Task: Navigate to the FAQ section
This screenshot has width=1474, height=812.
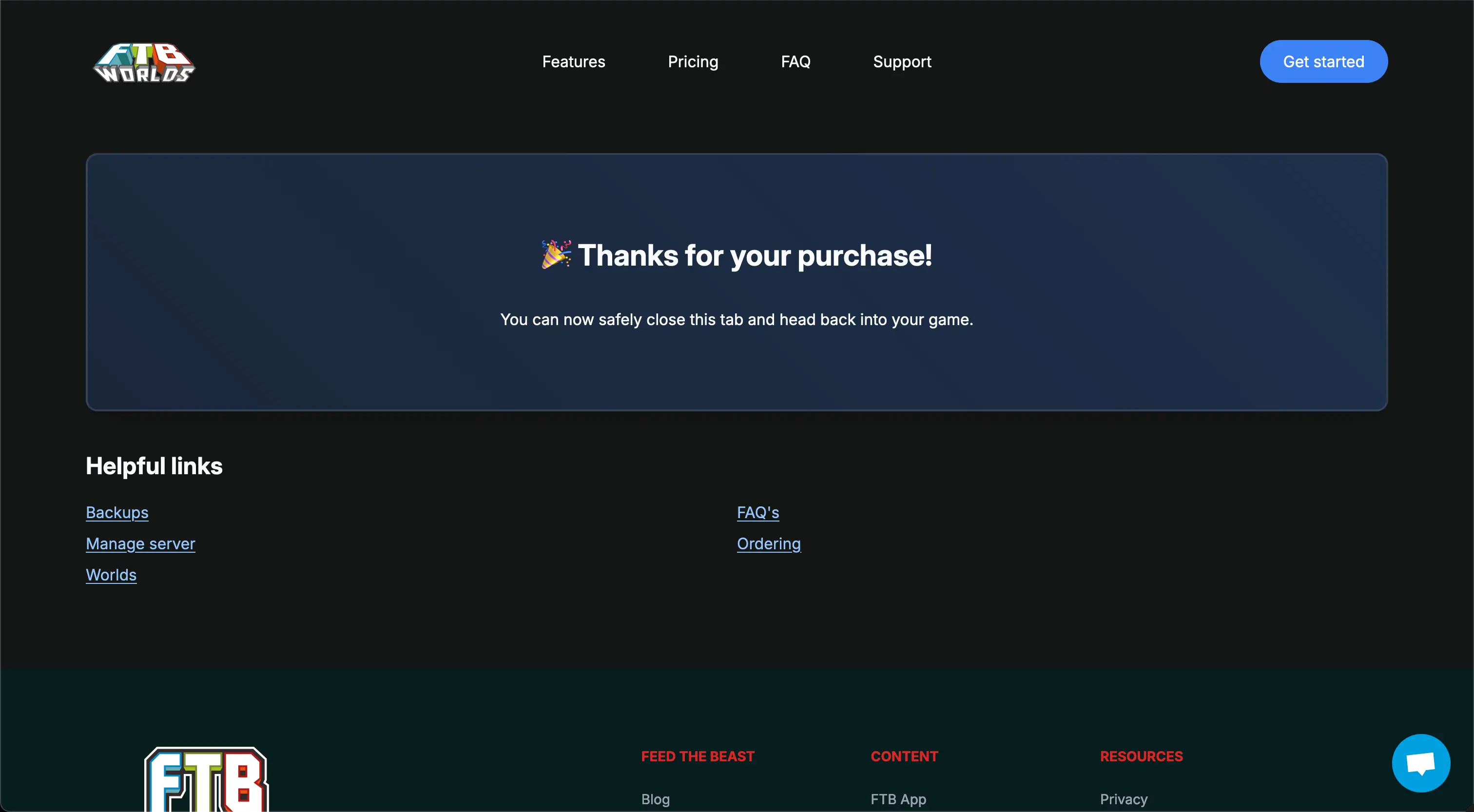Action: (796, 61)
